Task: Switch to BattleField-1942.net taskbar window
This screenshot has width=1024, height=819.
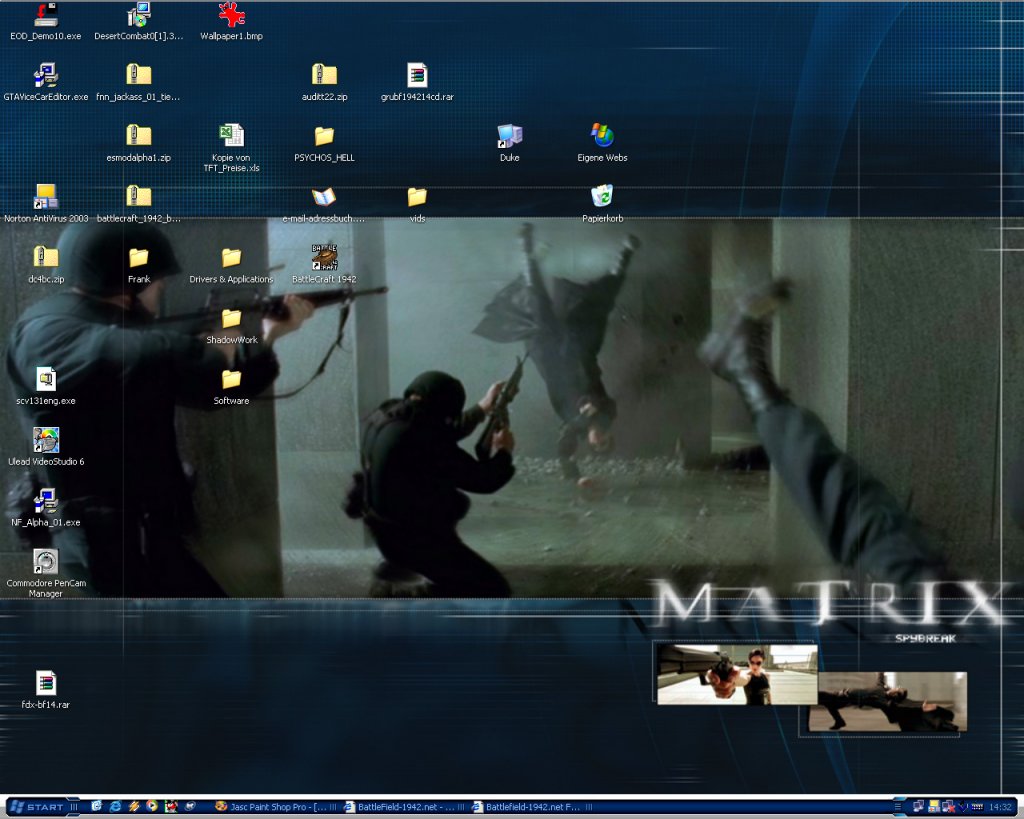Action: point(404,807)
